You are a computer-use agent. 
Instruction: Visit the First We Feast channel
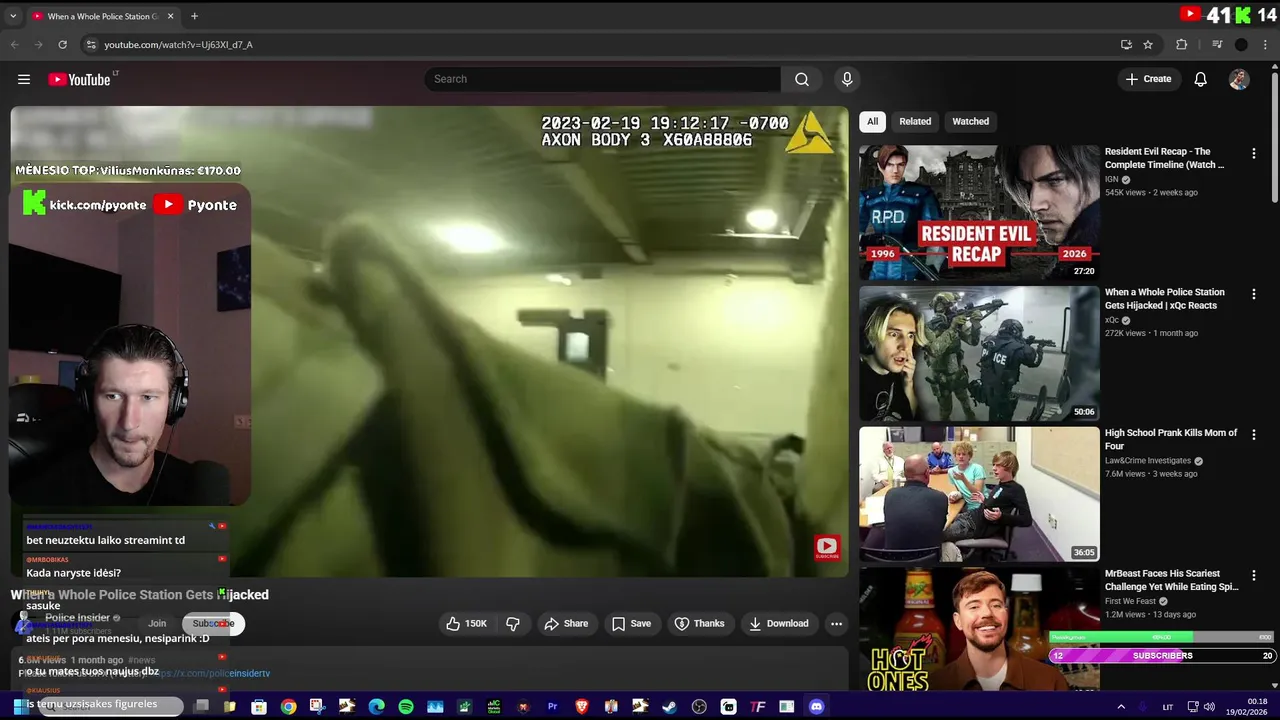click(x=1132, y=601)
